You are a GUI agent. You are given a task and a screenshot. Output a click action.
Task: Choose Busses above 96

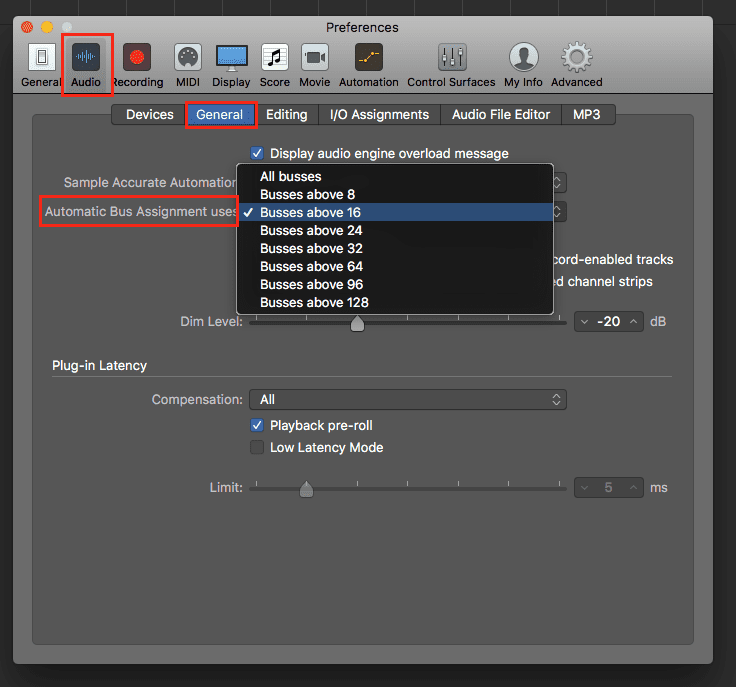(x=395, y=284)
